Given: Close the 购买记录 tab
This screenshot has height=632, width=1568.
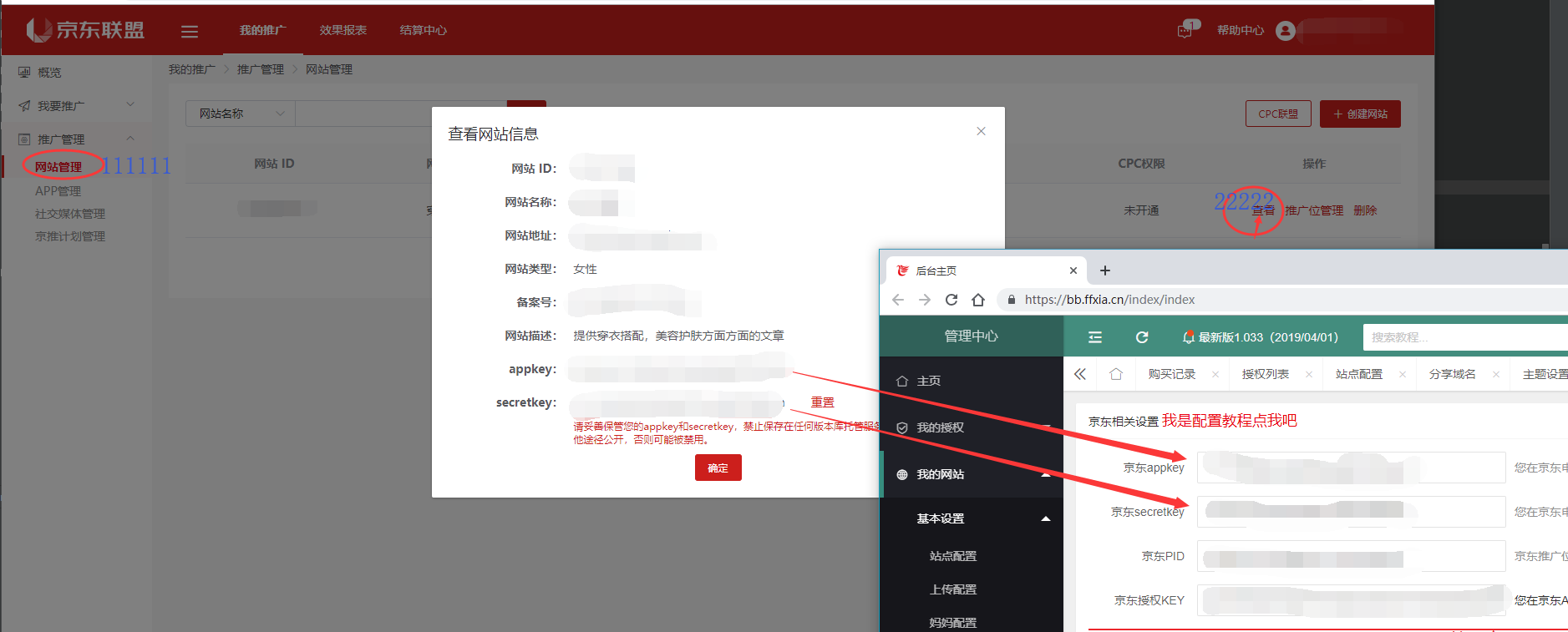Looking at the screenshot, I should click(x=1215, y=374).
